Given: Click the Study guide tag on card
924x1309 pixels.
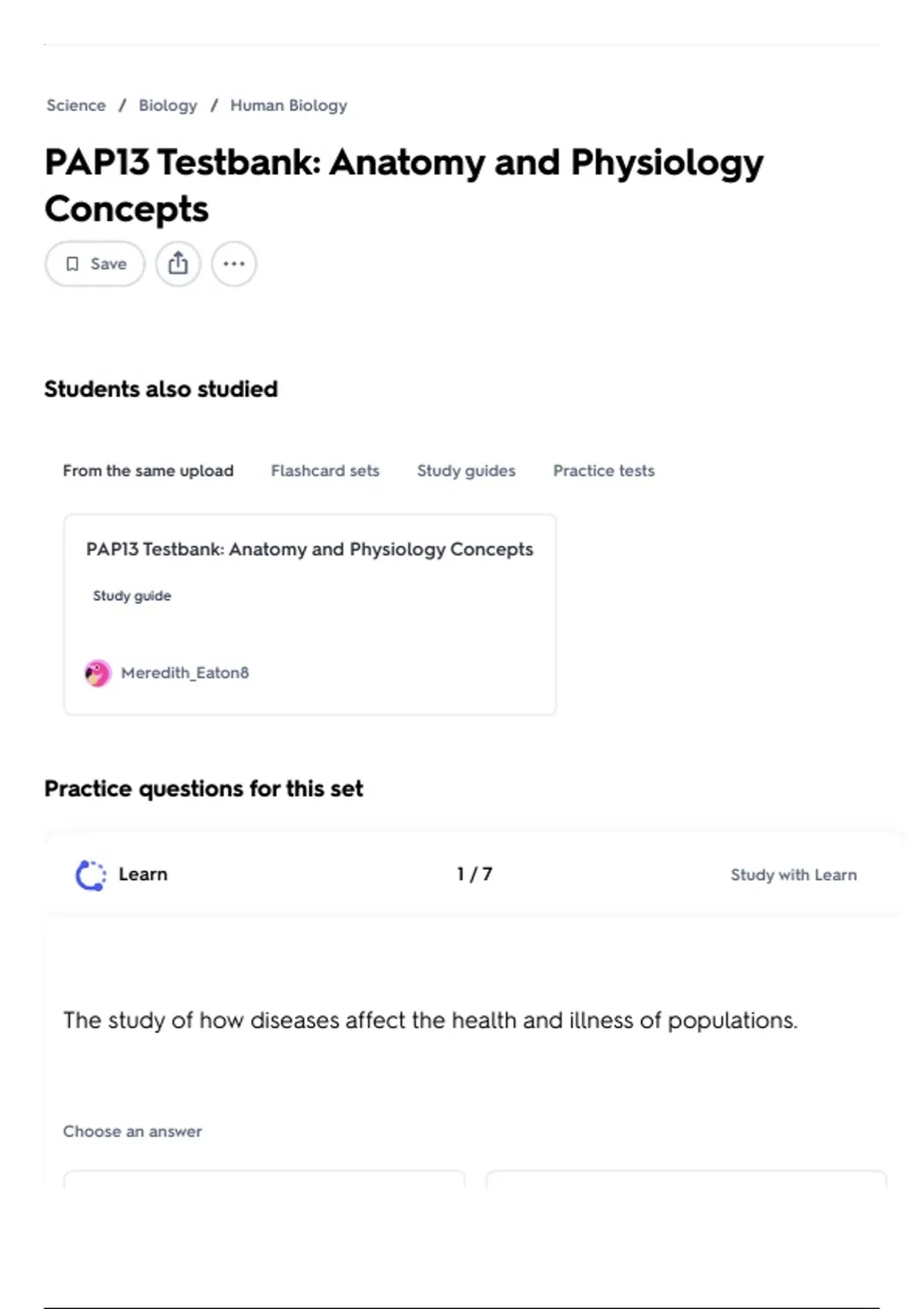Looking at the screenshot, I should [132, 596].
